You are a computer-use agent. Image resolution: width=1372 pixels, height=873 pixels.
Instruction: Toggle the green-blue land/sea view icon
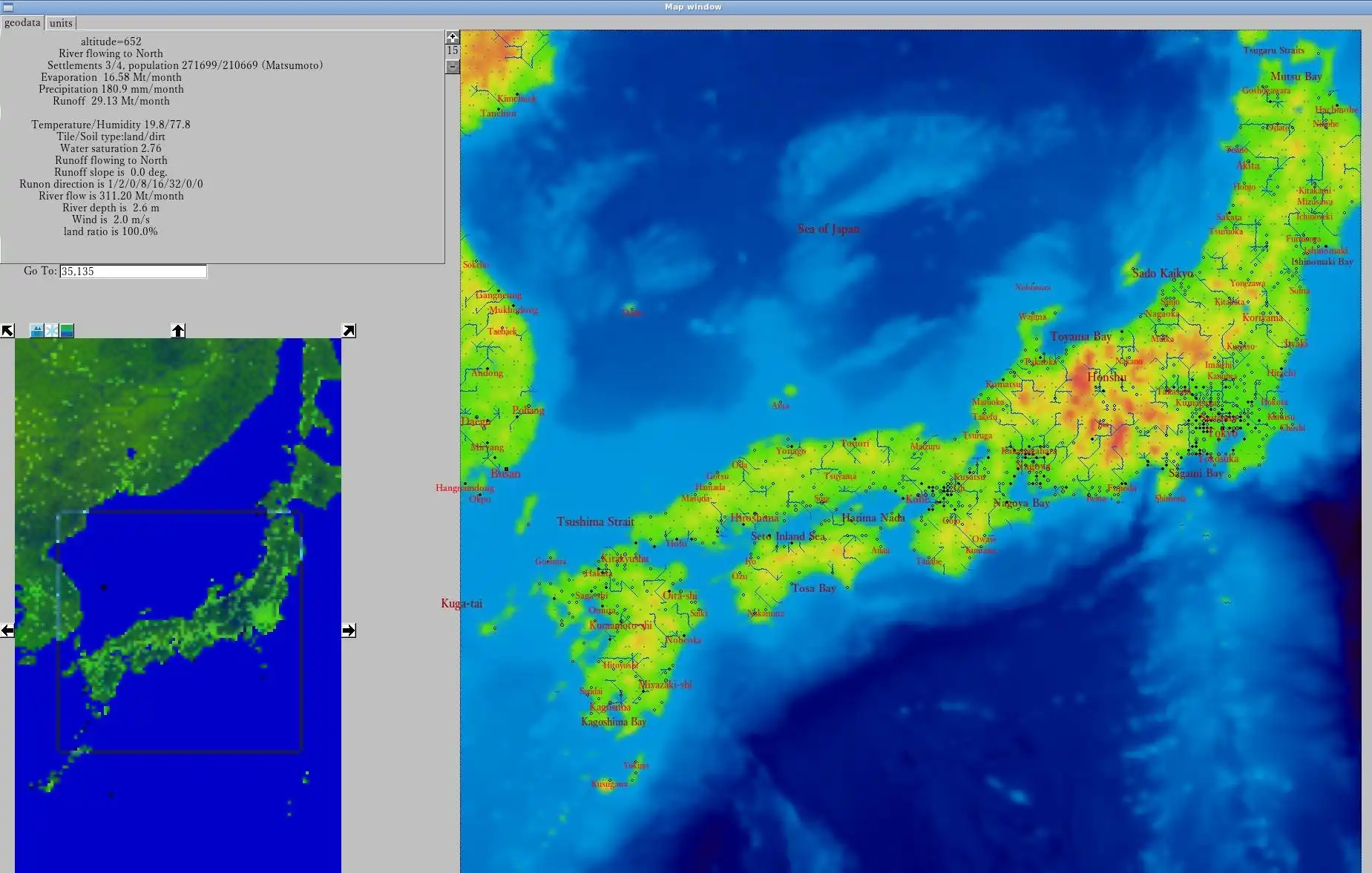click(x=67, y=331)
